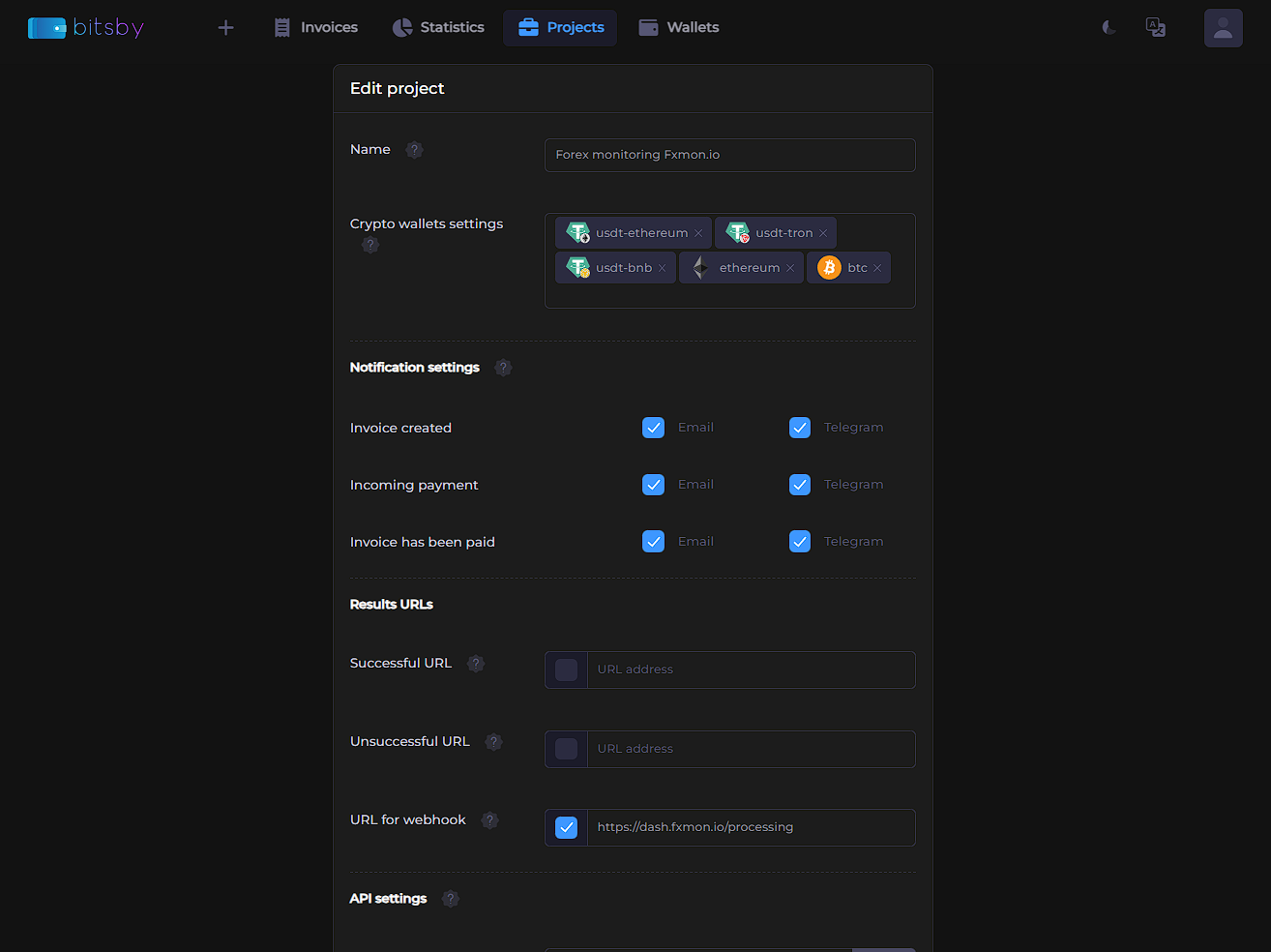
Task: Click the project Name input field
Action: (x=729, y=155)
